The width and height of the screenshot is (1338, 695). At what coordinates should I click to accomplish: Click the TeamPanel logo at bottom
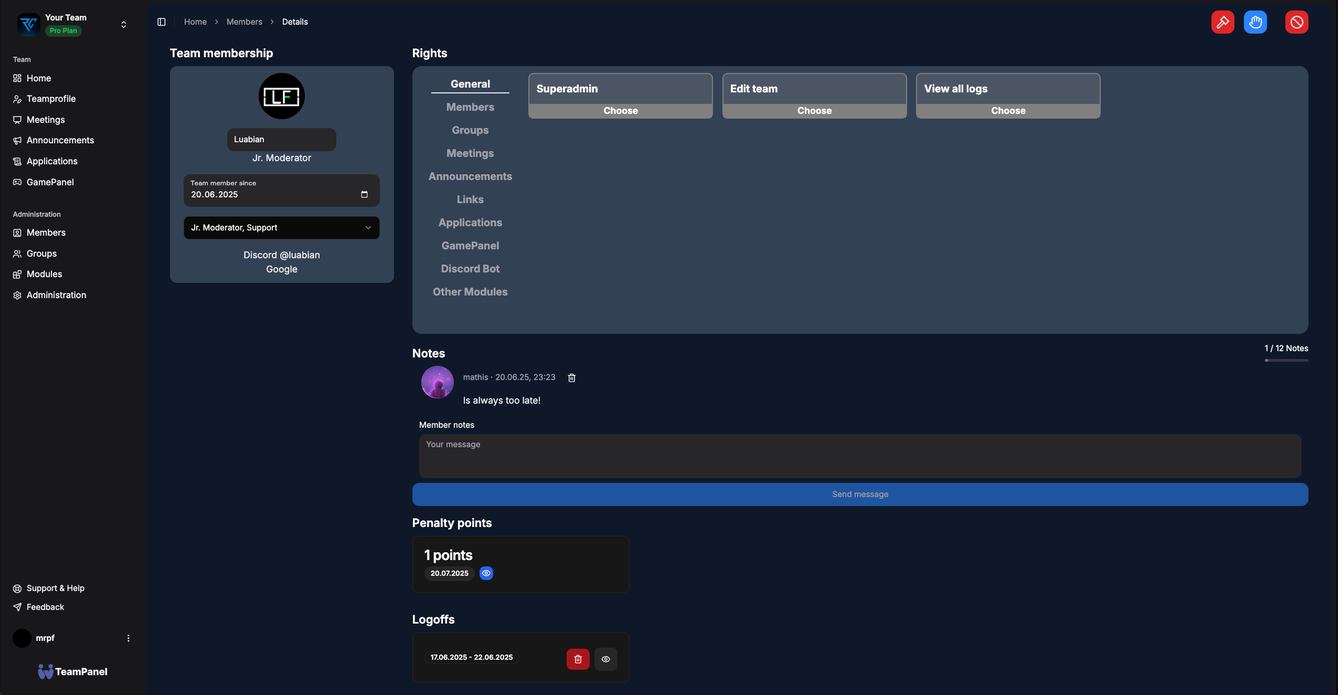point(72,671)
